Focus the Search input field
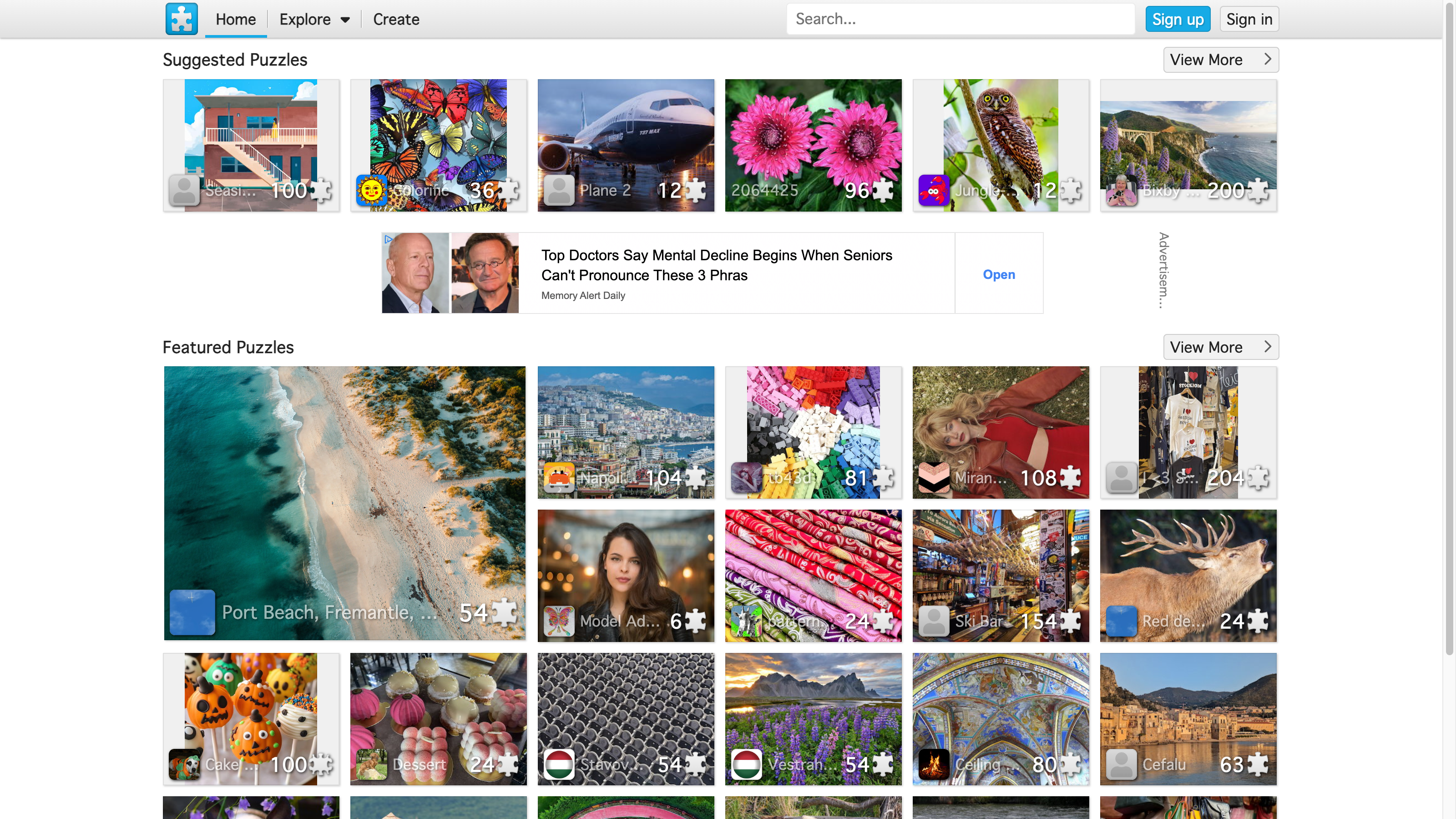Image resolution: width=1456 pixels, height=819 pixels. [x=961, y=19]
